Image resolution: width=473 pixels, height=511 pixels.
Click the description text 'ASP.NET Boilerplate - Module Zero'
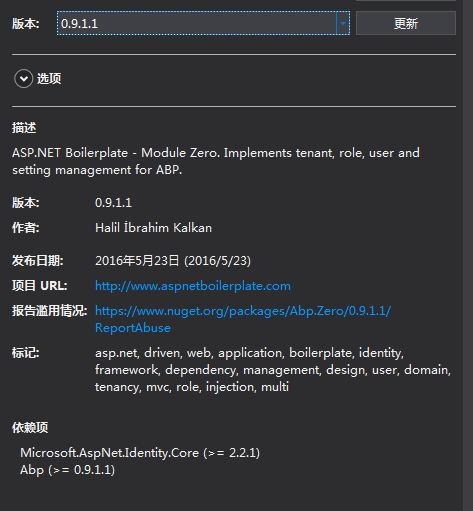click(116, 153)
